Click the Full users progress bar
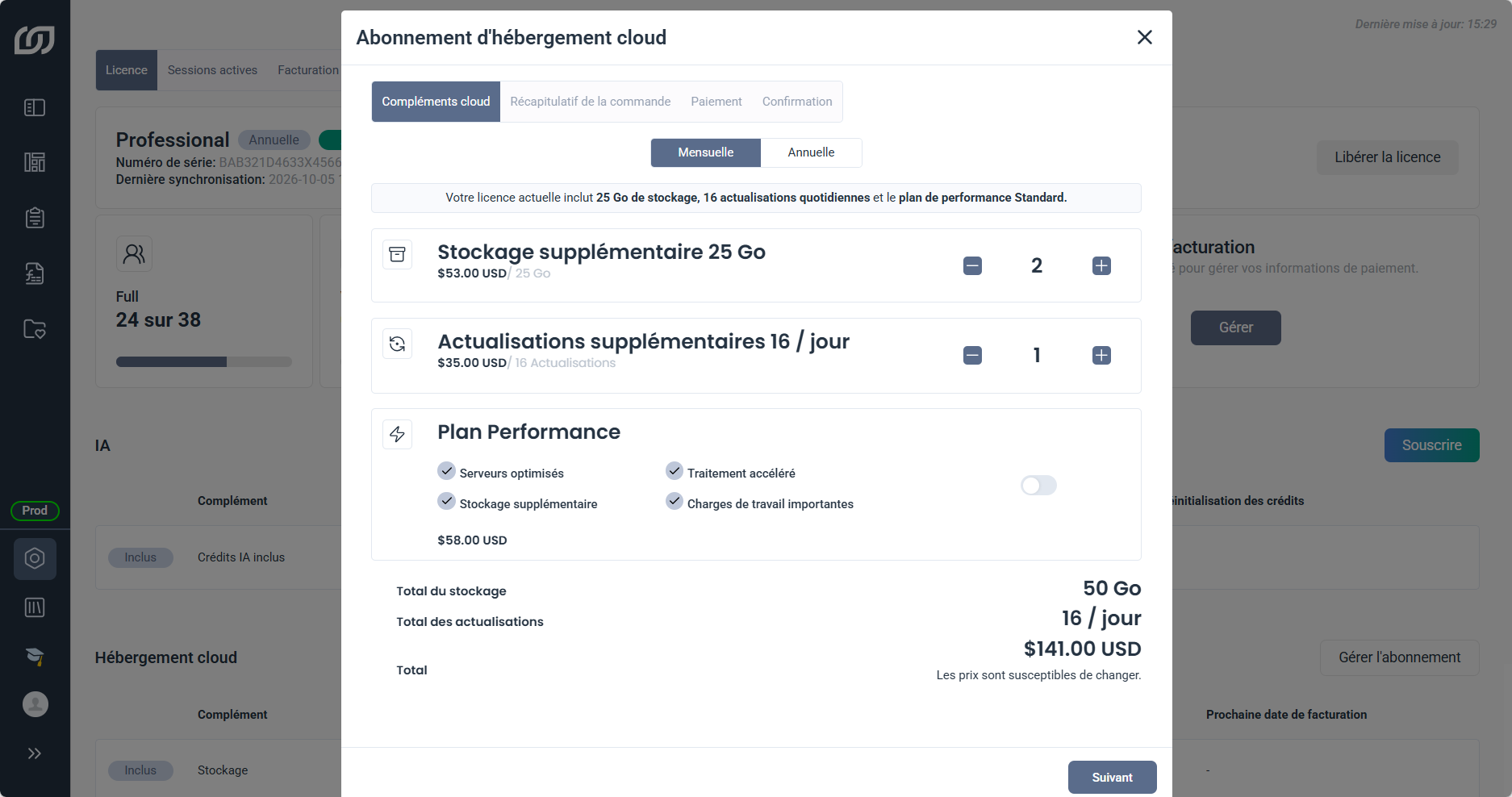 pos(203,362)
